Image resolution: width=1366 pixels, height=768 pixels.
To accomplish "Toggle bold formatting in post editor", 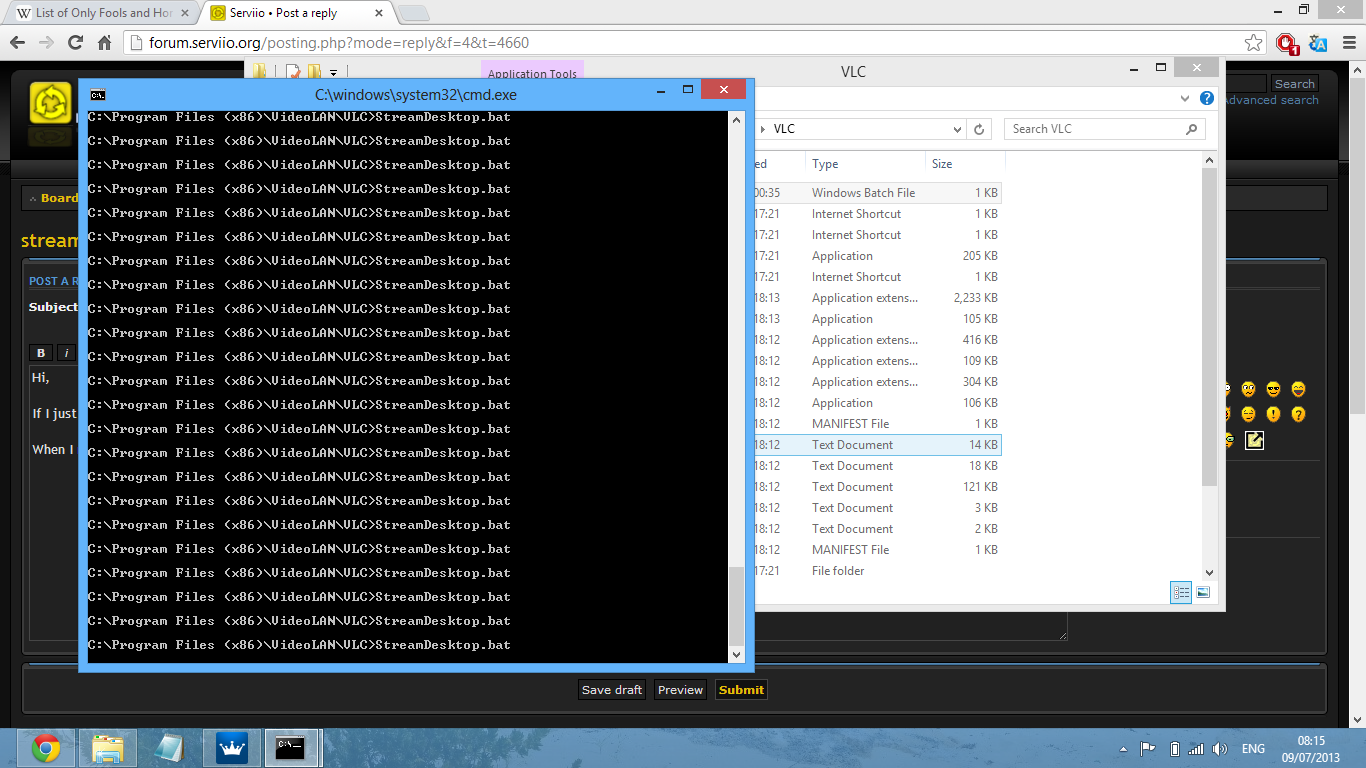I will click(41, 353).
